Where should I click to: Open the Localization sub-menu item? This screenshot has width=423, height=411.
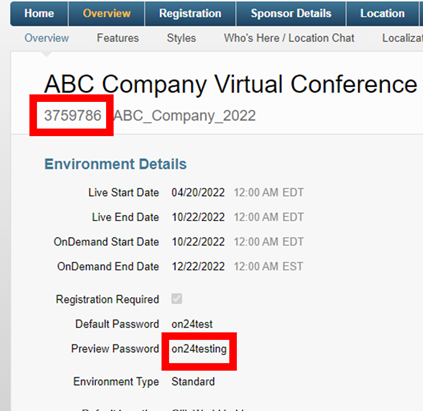coord(402,38)
